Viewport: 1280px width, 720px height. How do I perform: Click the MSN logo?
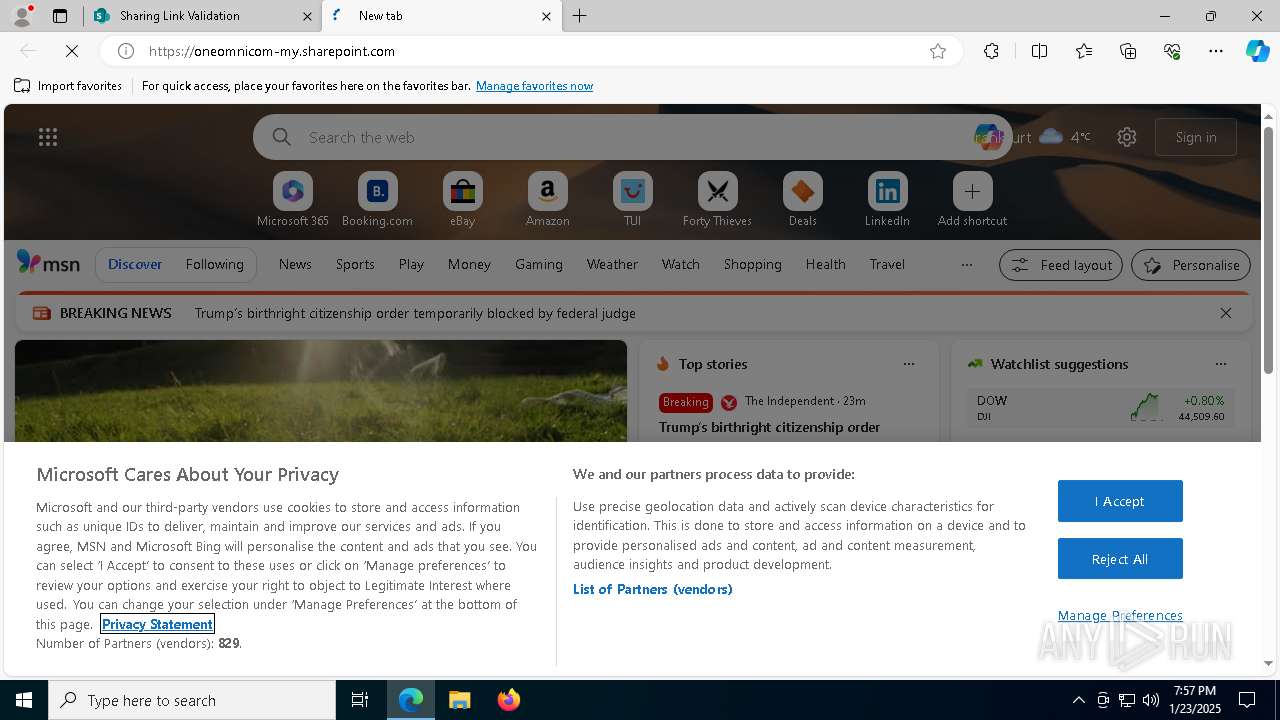click(48, 264)
